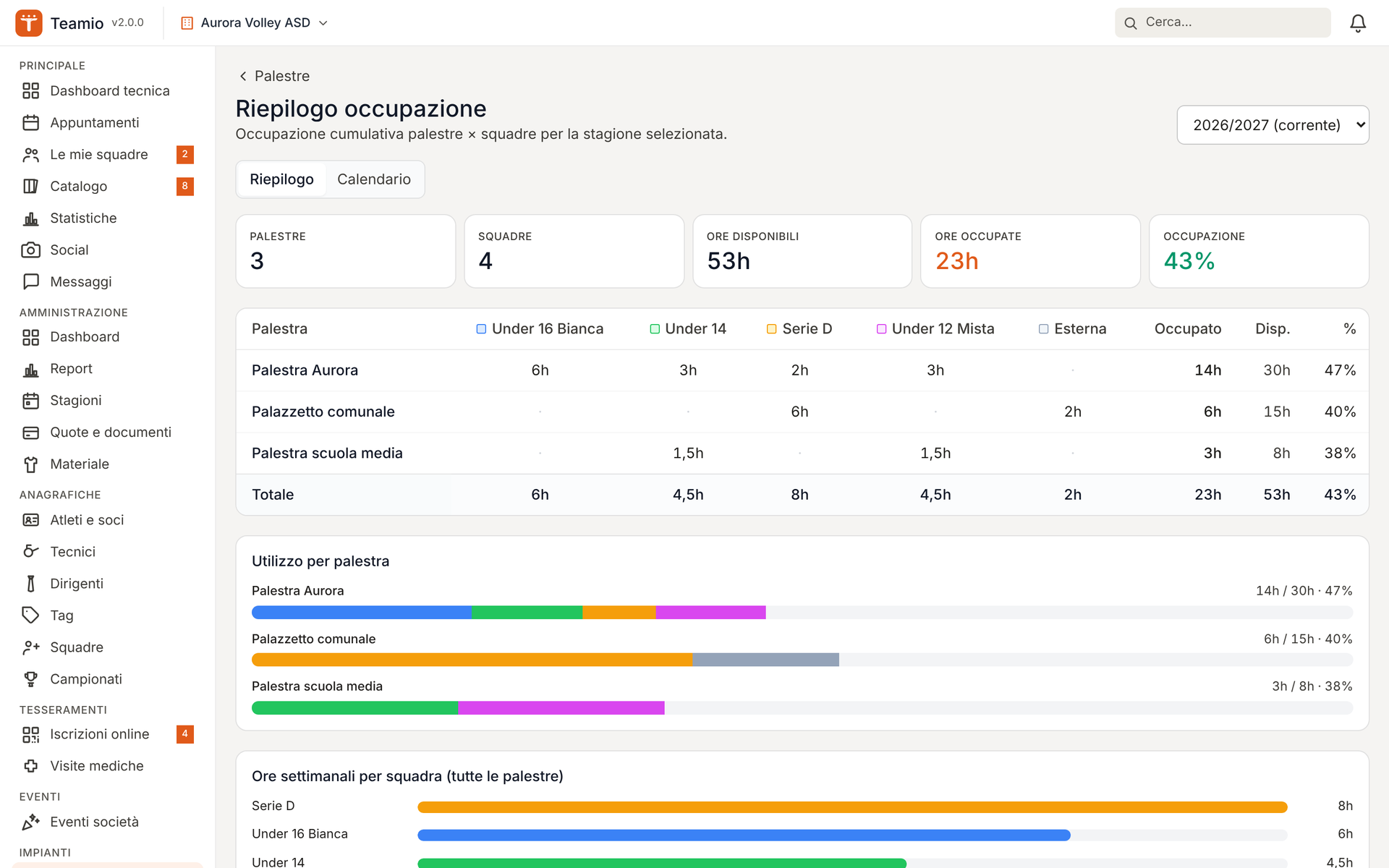Viewport: 1389px width, 868px height.
Task: Toggle Under 14 column checkbox
Action: tap(655, 329)
